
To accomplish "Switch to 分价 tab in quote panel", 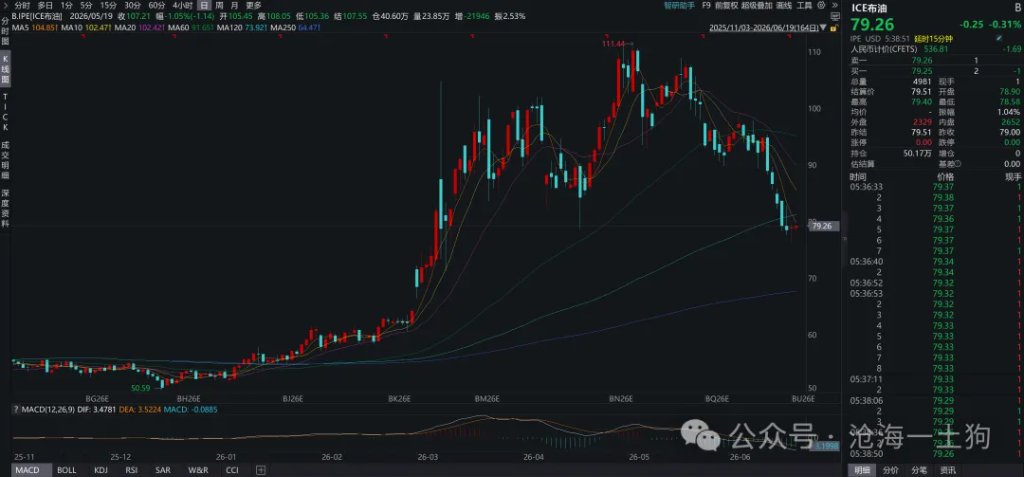I will (890, 470).
